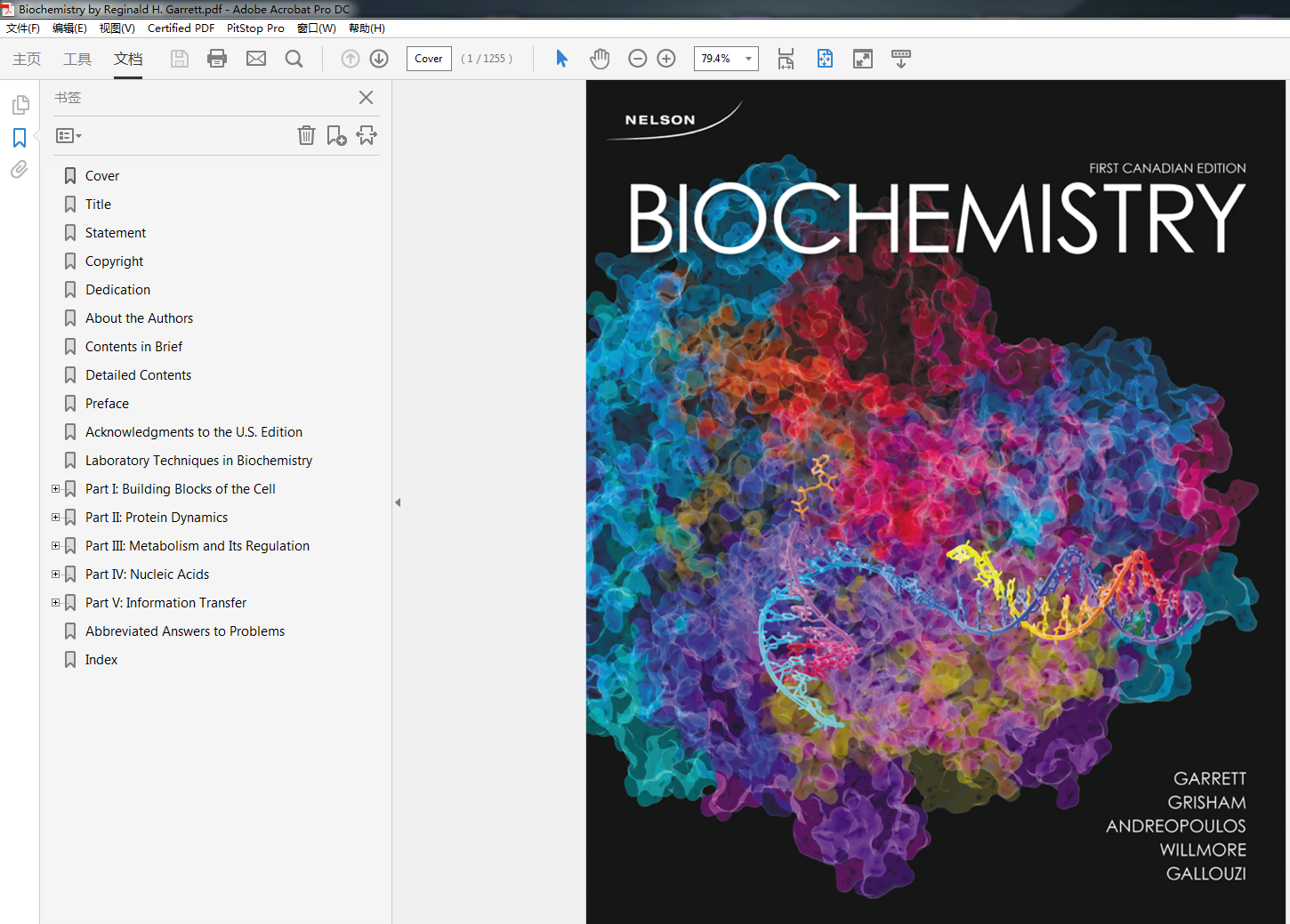Expand Part II: Protein Dynamics bookmark
The image size is (1290, 924).
pos(55,517)
